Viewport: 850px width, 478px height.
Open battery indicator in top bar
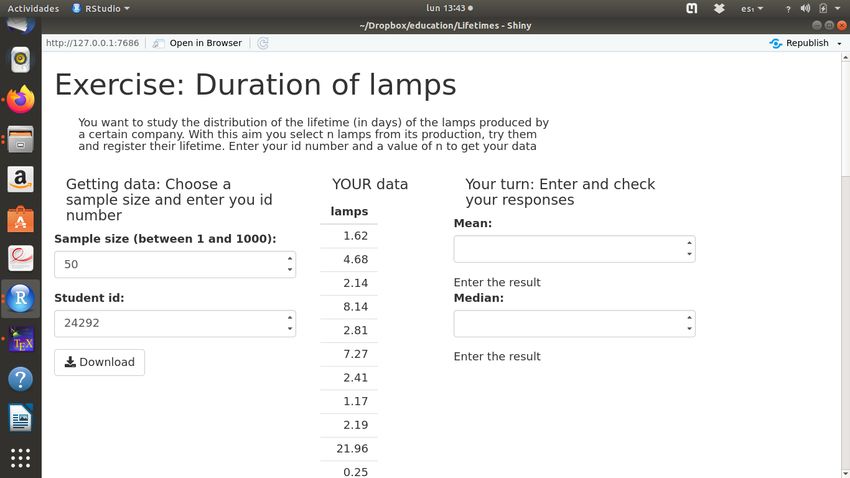tap(823, 8)
